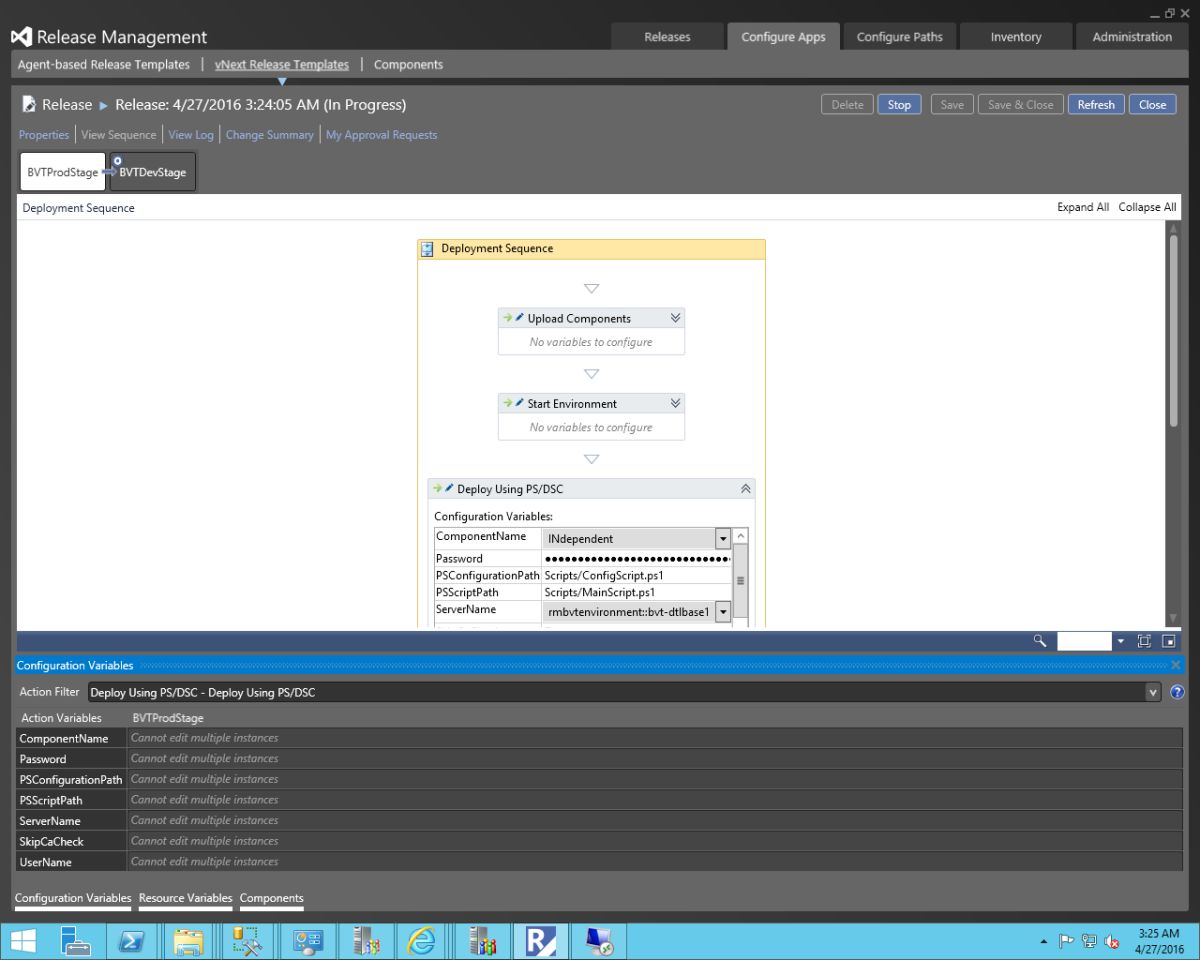The height and width of the screenshot is (960, 1200).
Task: Click the green arrow on Deploy Using PS/DSC
Action: click(437, 488)
